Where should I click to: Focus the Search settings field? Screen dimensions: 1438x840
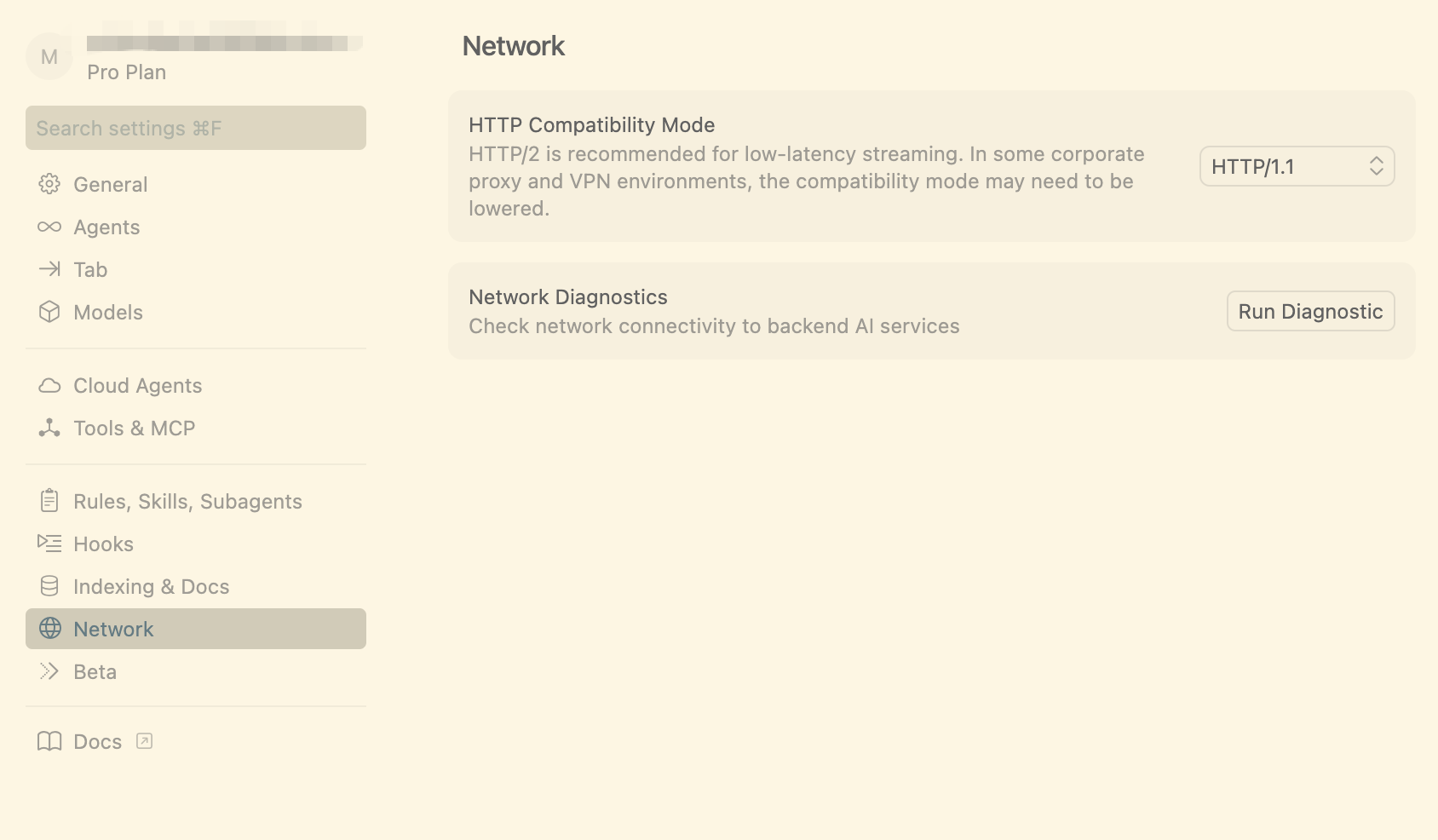(196, 129)
